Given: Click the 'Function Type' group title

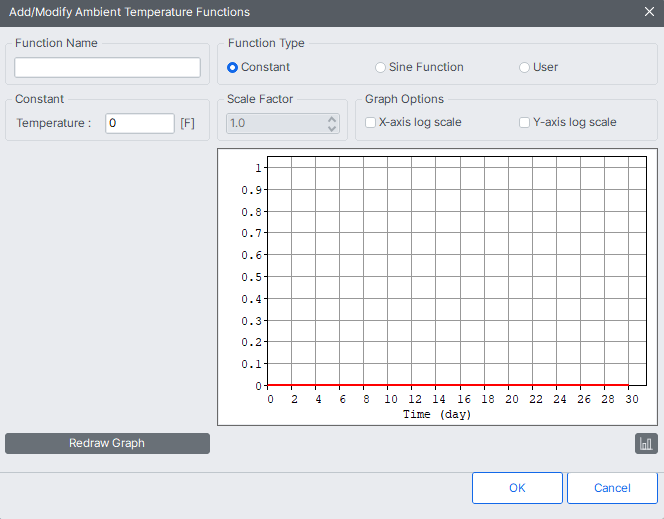Looking at the screenshot, I should [x=266, y=43].
